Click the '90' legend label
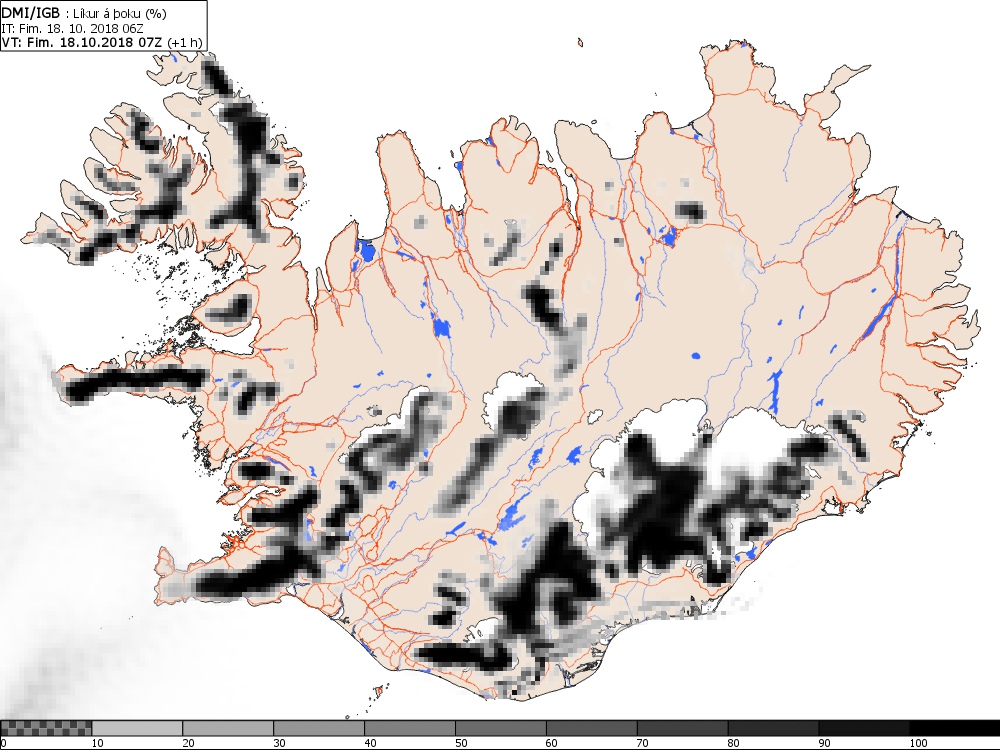1000x750 pixels. [x=825, y=743]
